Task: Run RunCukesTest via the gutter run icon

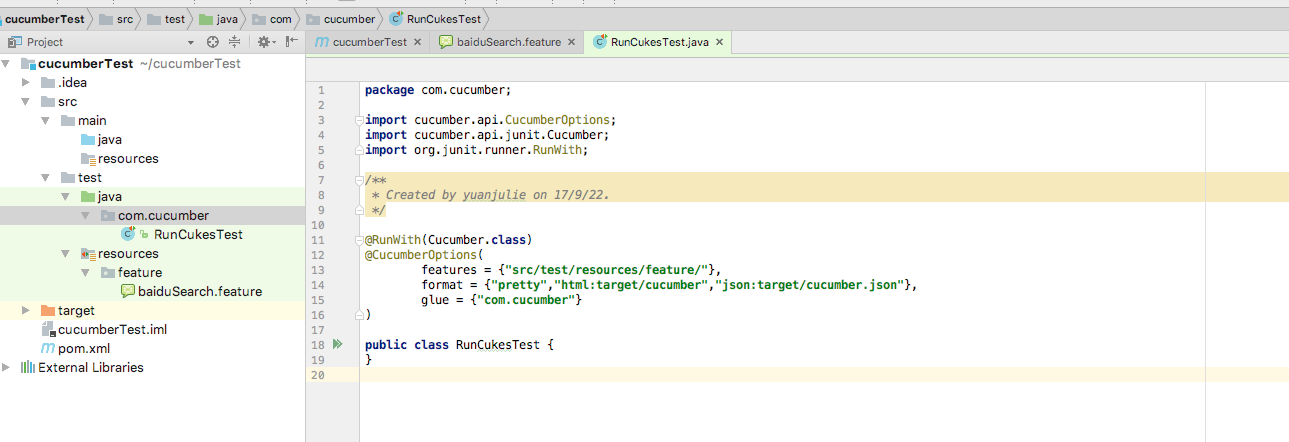Action: [338, 344]
